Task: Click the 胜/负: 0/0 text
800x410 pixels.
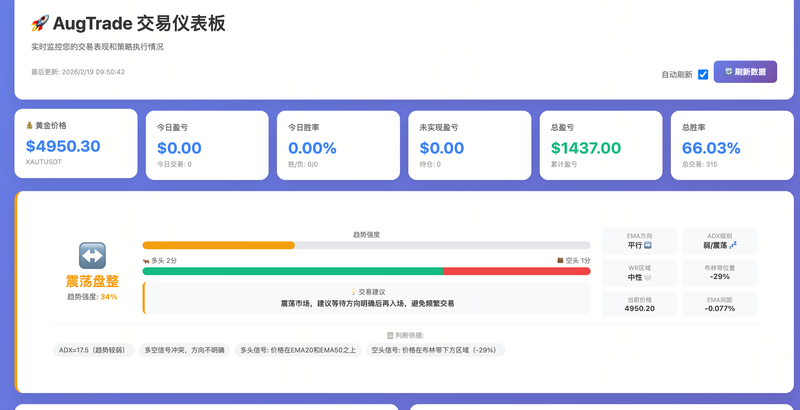Action: click(x=303, y=164)
